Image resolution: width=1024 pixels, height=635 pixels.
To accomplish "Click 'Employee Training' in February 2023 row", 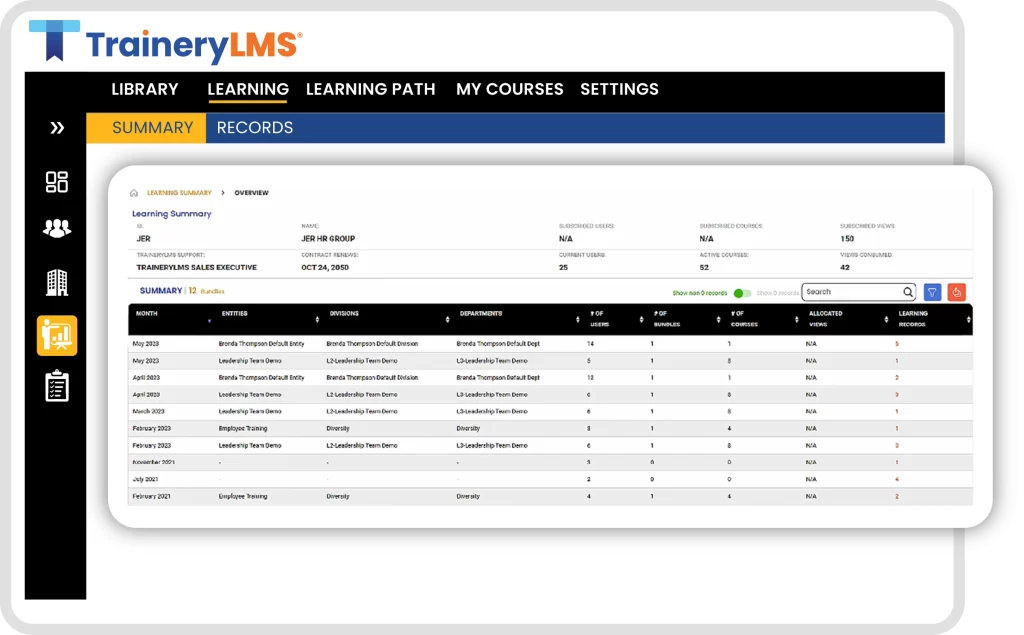I will click(x=243, y=429).
